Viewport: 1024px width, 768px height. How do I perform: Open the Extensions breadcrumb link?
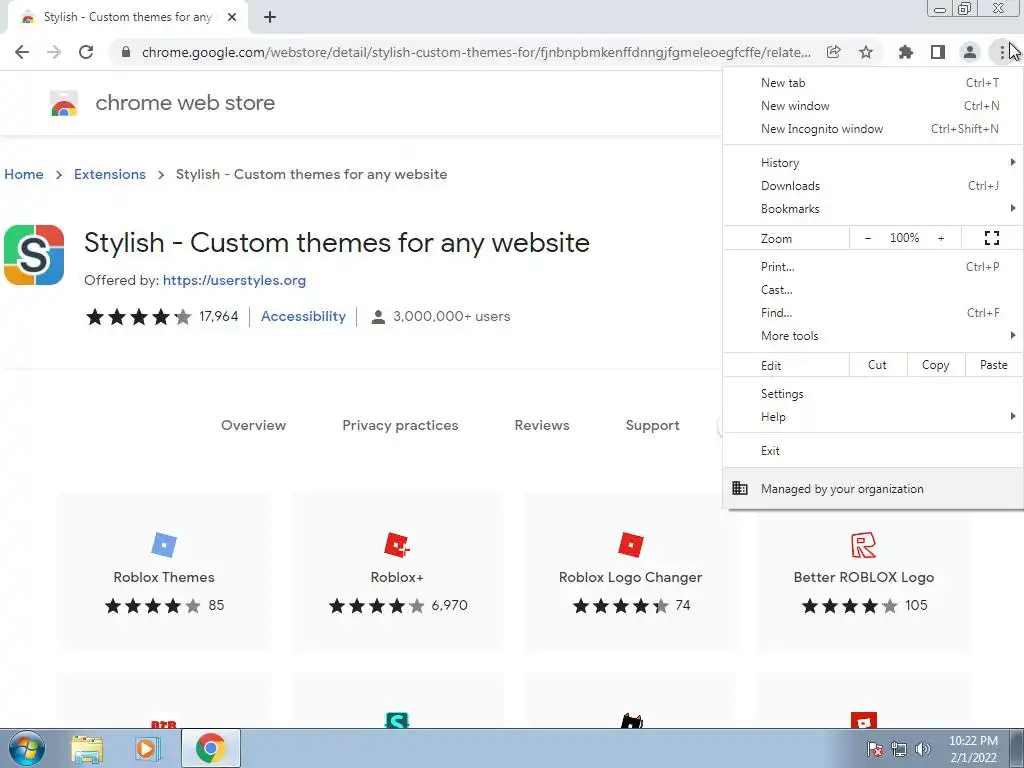pos(110,174)
